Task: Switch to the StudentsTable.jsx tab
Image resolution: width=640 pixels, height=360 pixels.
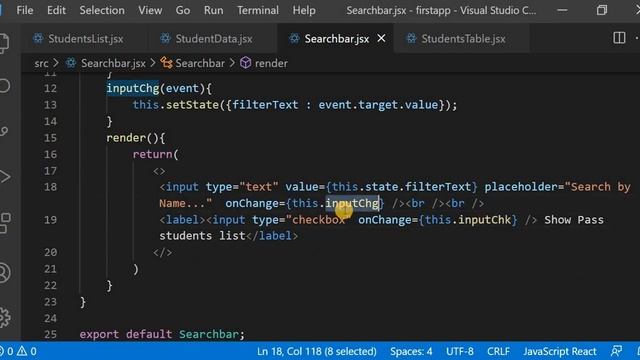Action: coord(463,39)
